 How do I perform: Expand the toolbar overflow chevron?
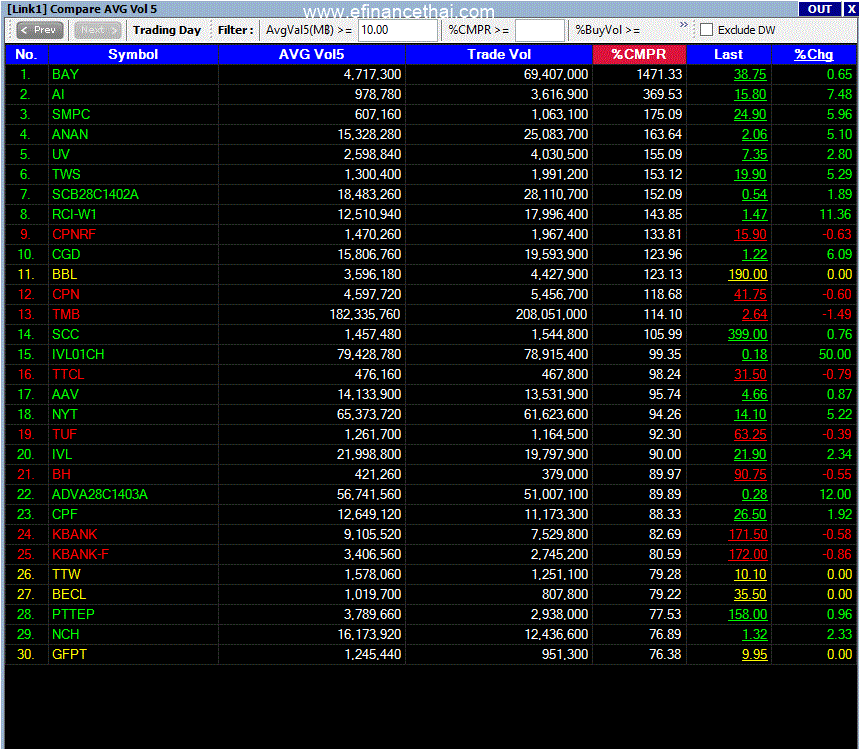683,25
